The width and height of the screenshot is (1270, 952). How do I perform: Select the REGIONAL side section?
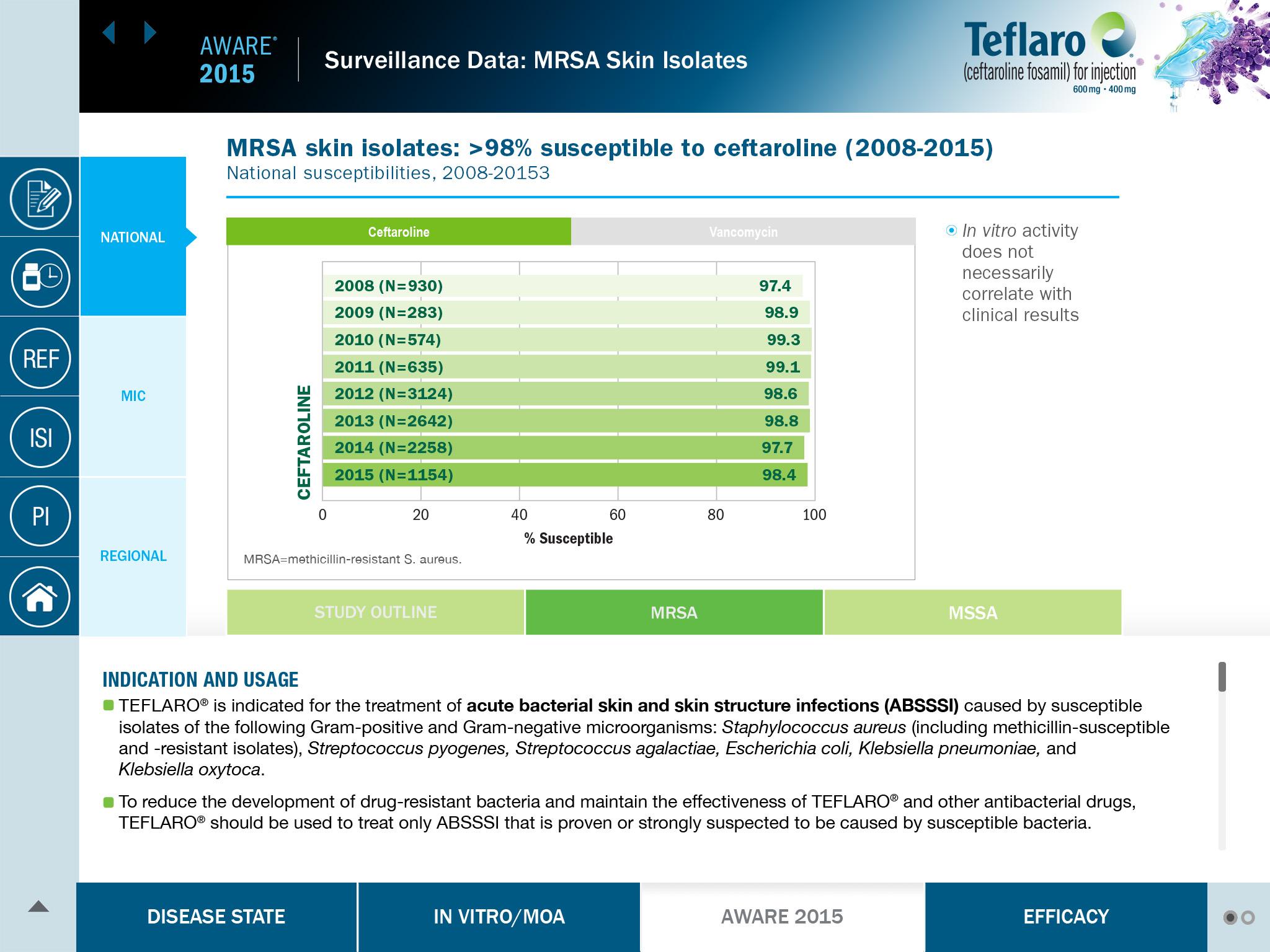point(133,556)
